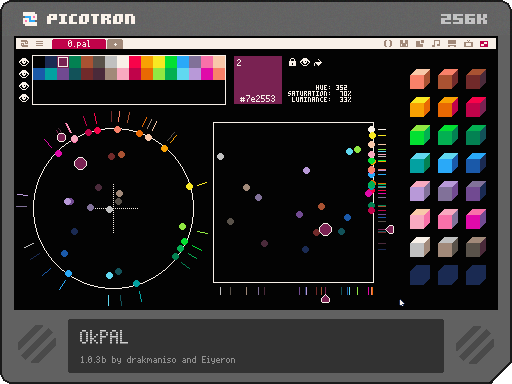The image size is (512, 384).
Task: Click the #7e2553 hex color value
Action: (x=258, y=99)
